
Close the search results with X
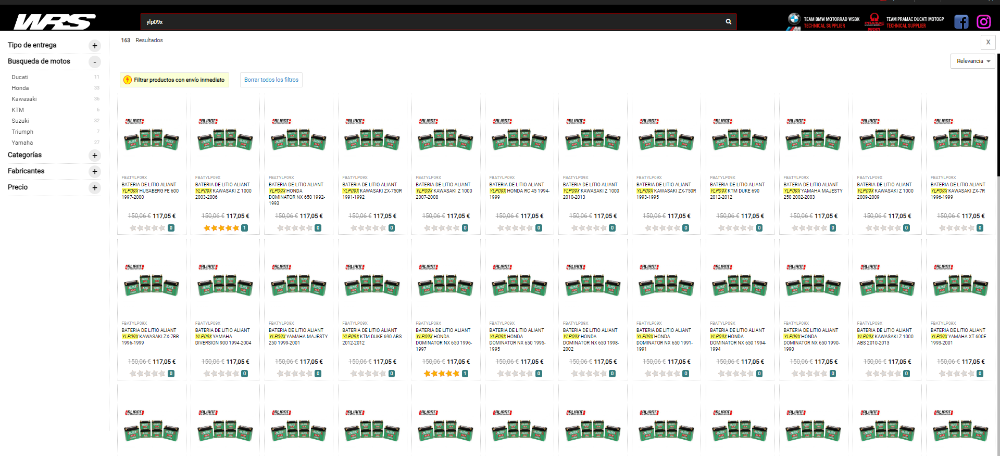(988, 42)
